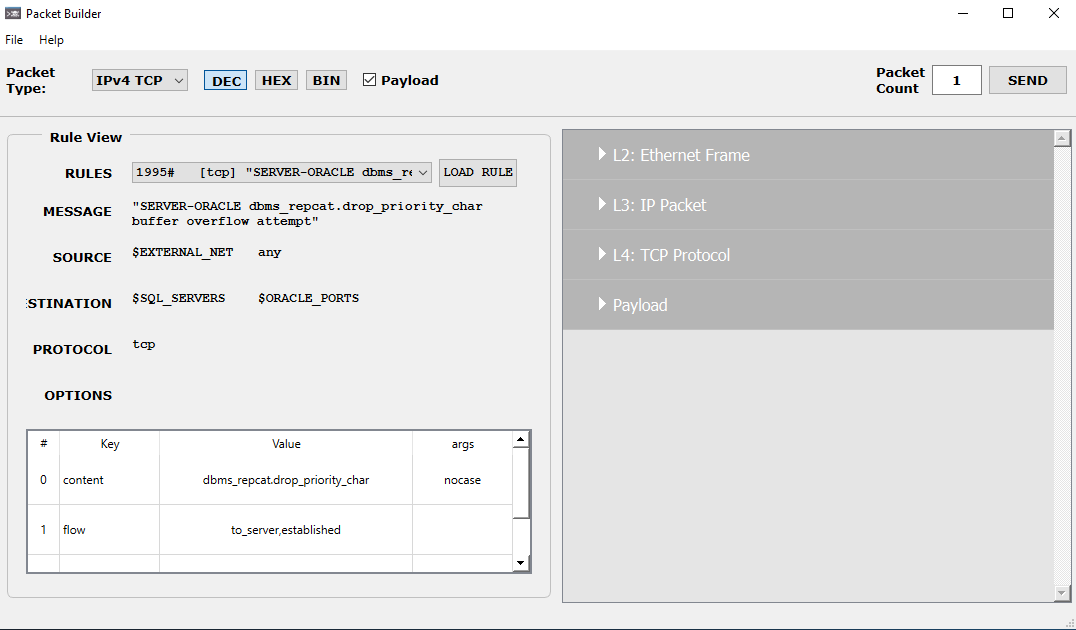Click the '$EXTERNAL_NET' source text

(183, 253)
